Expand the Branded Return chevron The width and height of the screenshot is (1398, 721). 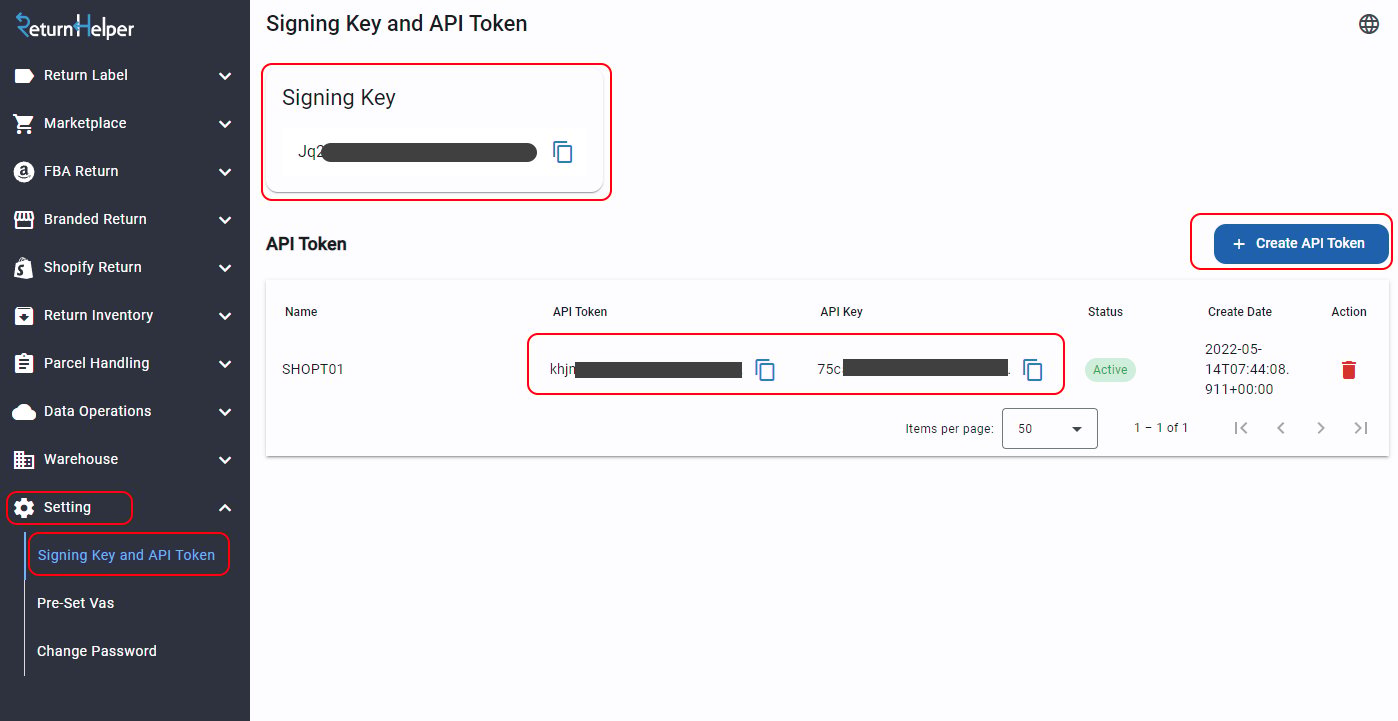225,220
